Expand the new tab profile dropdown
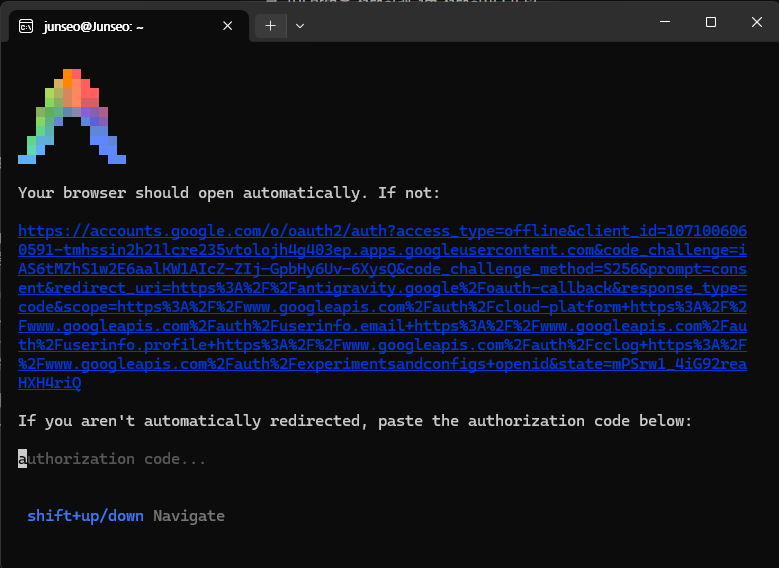 pos(300,26)
